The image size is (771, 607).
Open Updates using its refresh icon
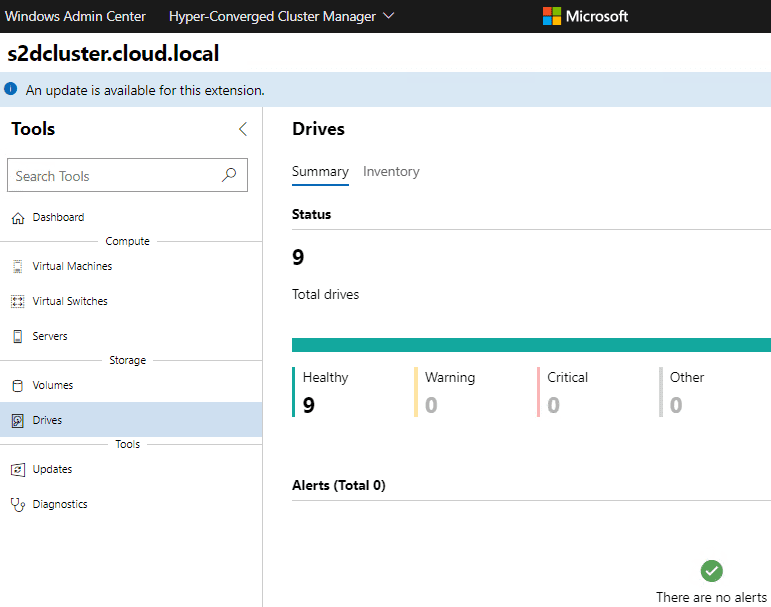click(x=17, y=469)
